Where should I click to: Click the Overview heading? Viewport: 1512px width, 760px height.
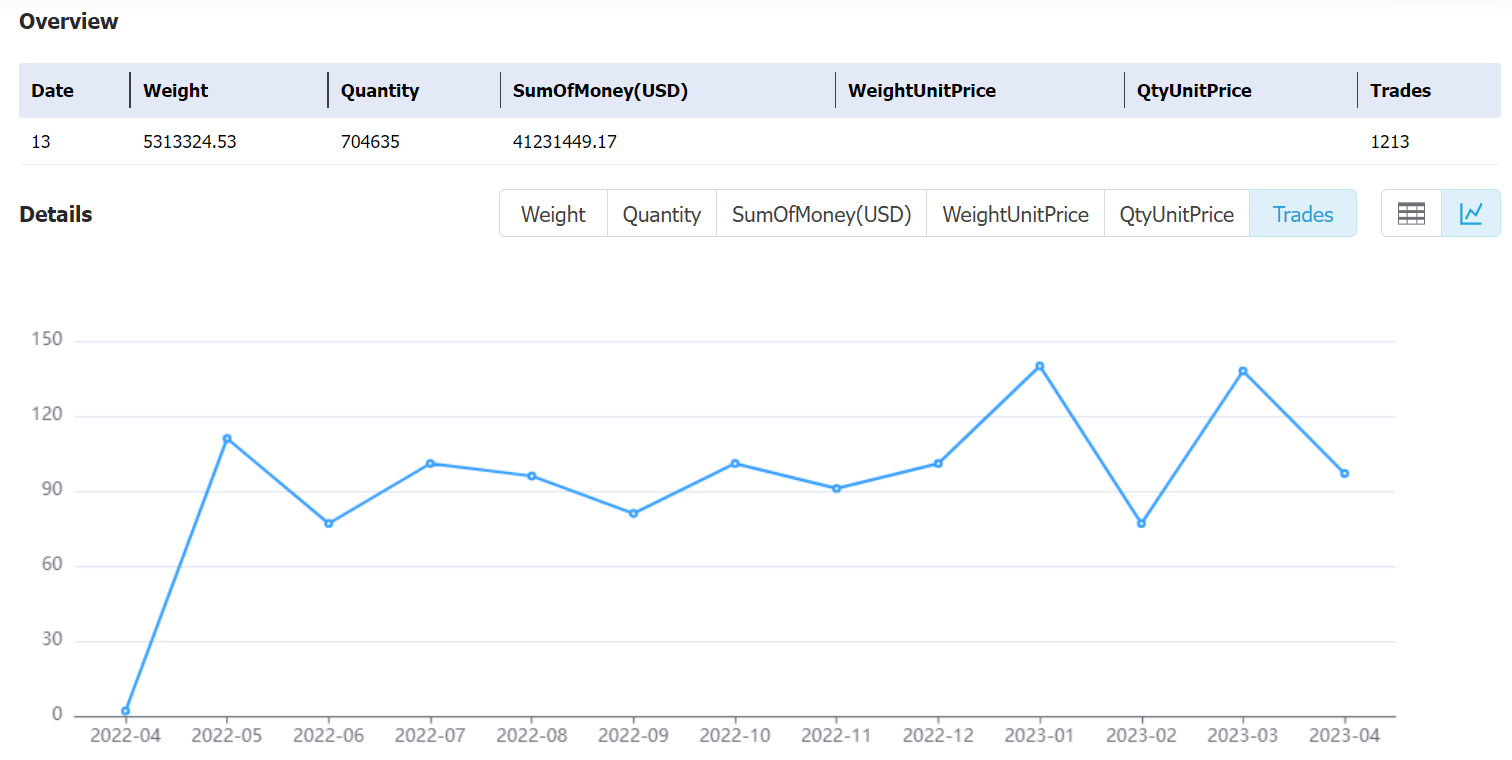click(69, 21)
